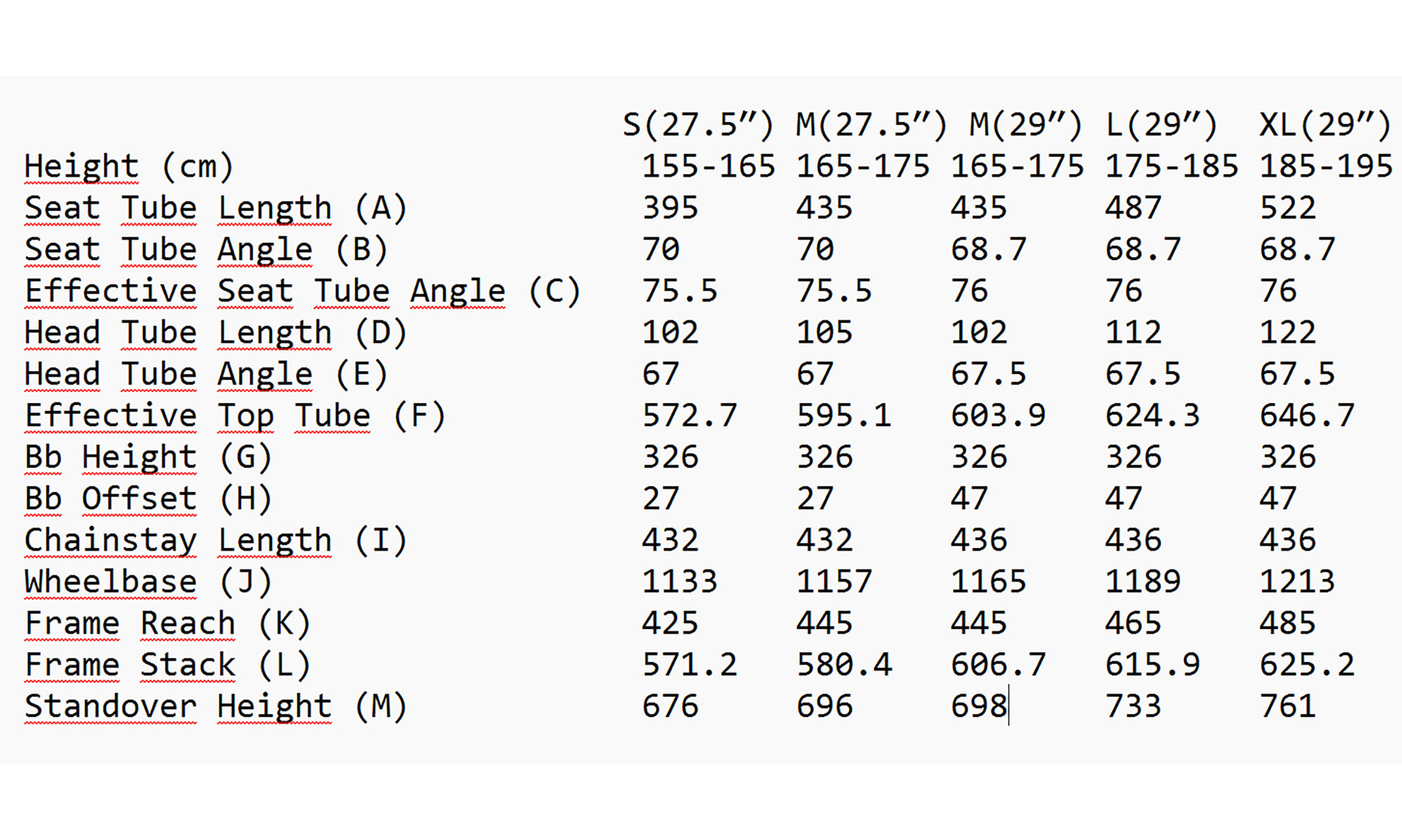1402x840 pixels.
Task: Click the Offset word in Bb Offset
Action: (139, 499)
